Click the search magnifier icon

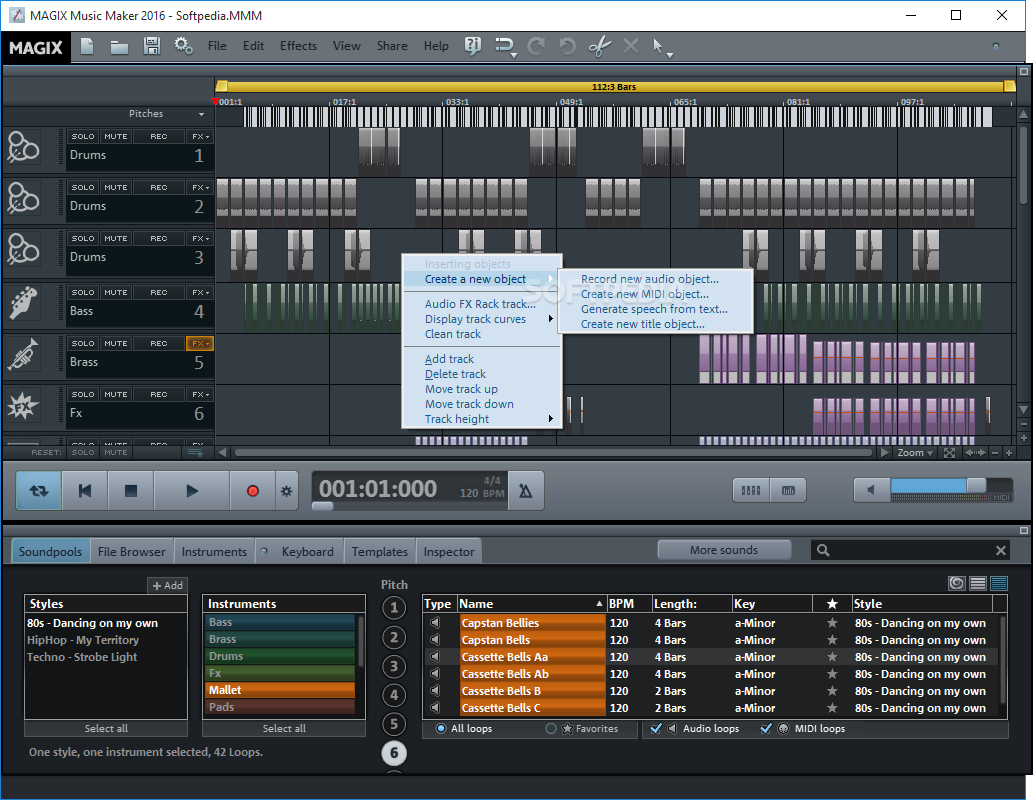click(x=823, y=550)
